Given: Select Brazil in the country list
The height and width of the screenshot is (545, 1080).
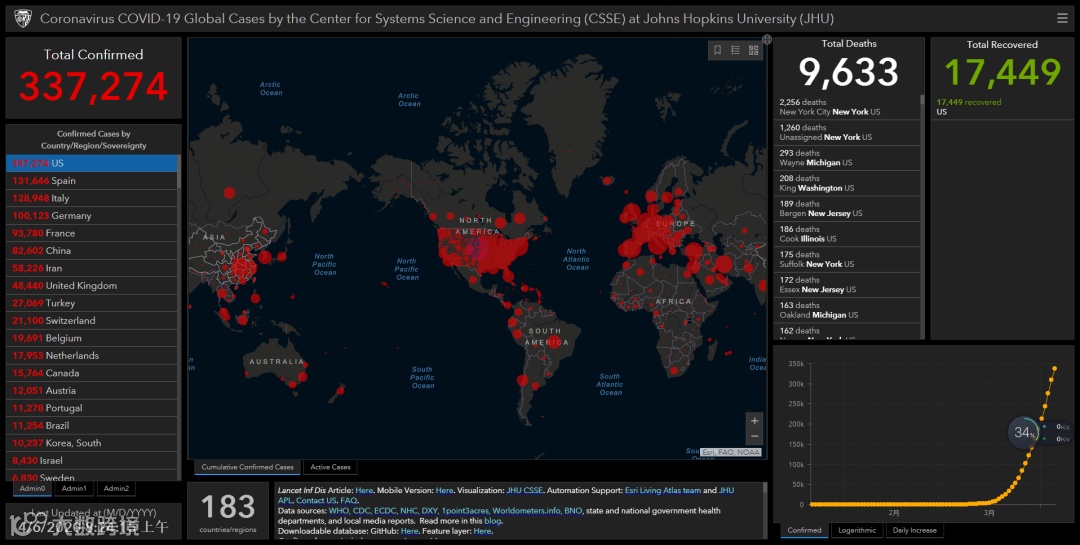Looking at the screenshot, I should tap(92, 426).
